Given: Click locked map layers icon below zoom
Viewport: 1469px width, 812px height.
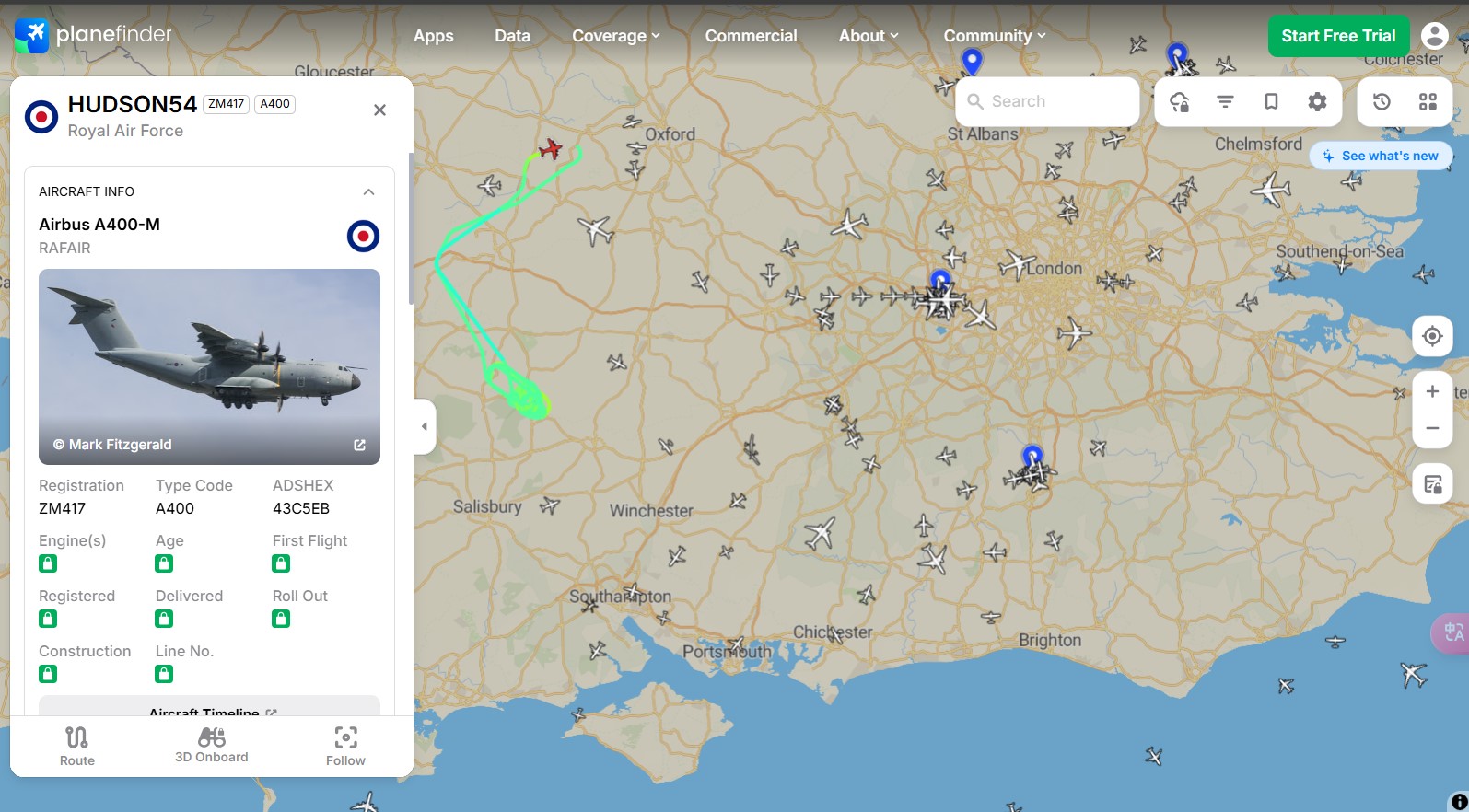Looking at the screenshot, I should [1432, 484].
